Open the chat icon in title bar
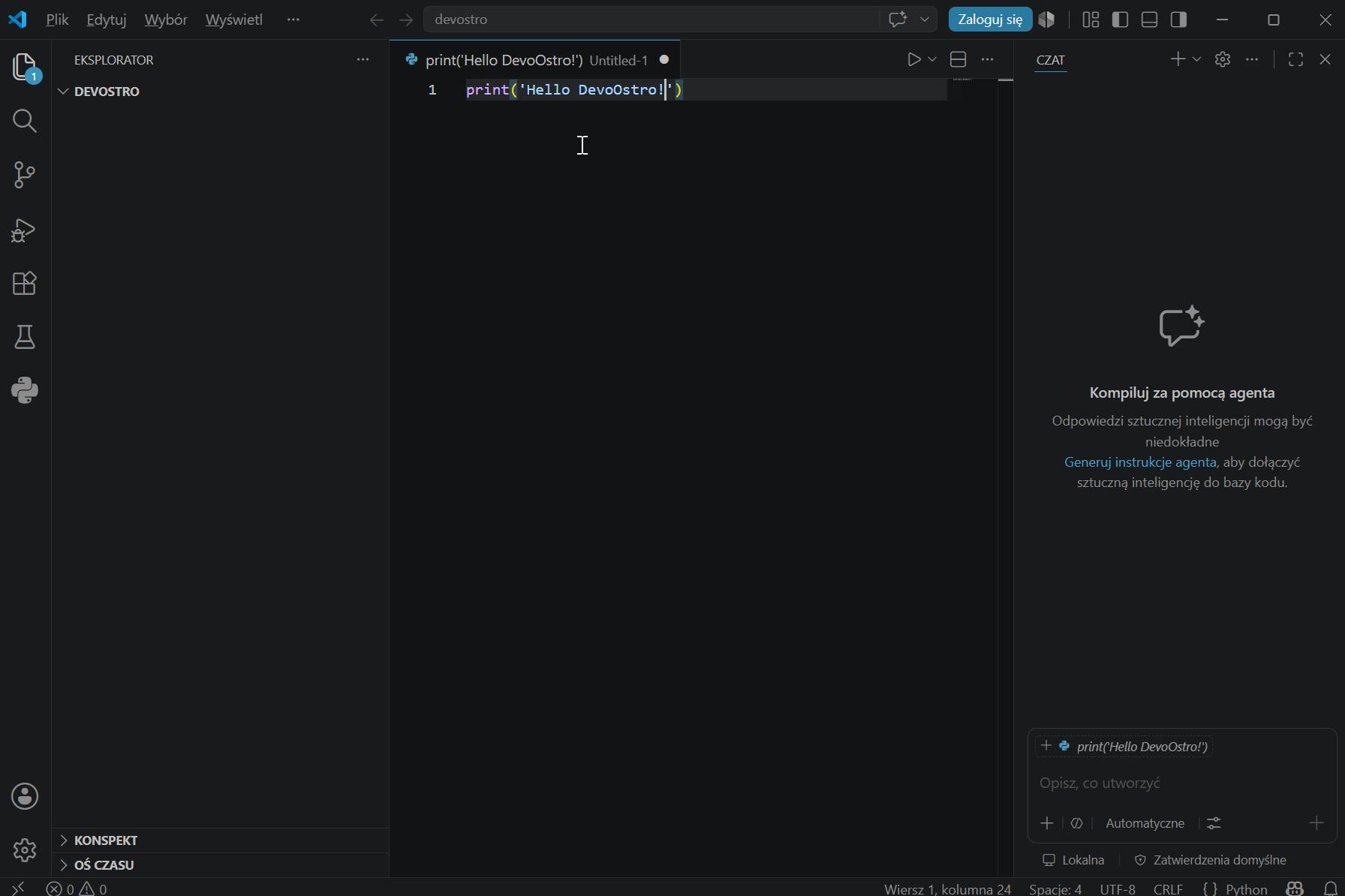Image resolution: width=1345 pixels, height=896 pixels. point(898,20)
